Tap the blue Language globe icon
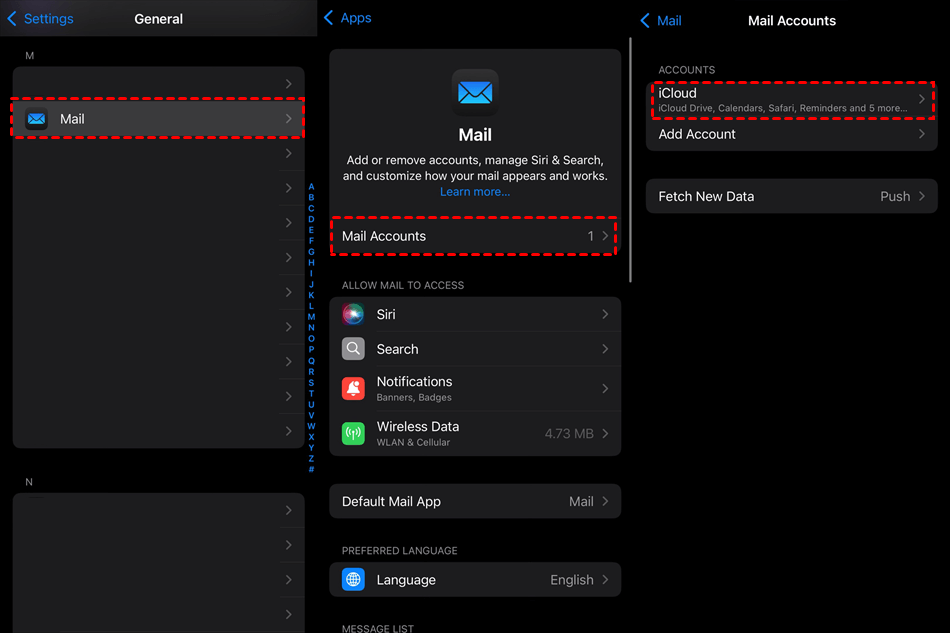 (x=353, y=580)
